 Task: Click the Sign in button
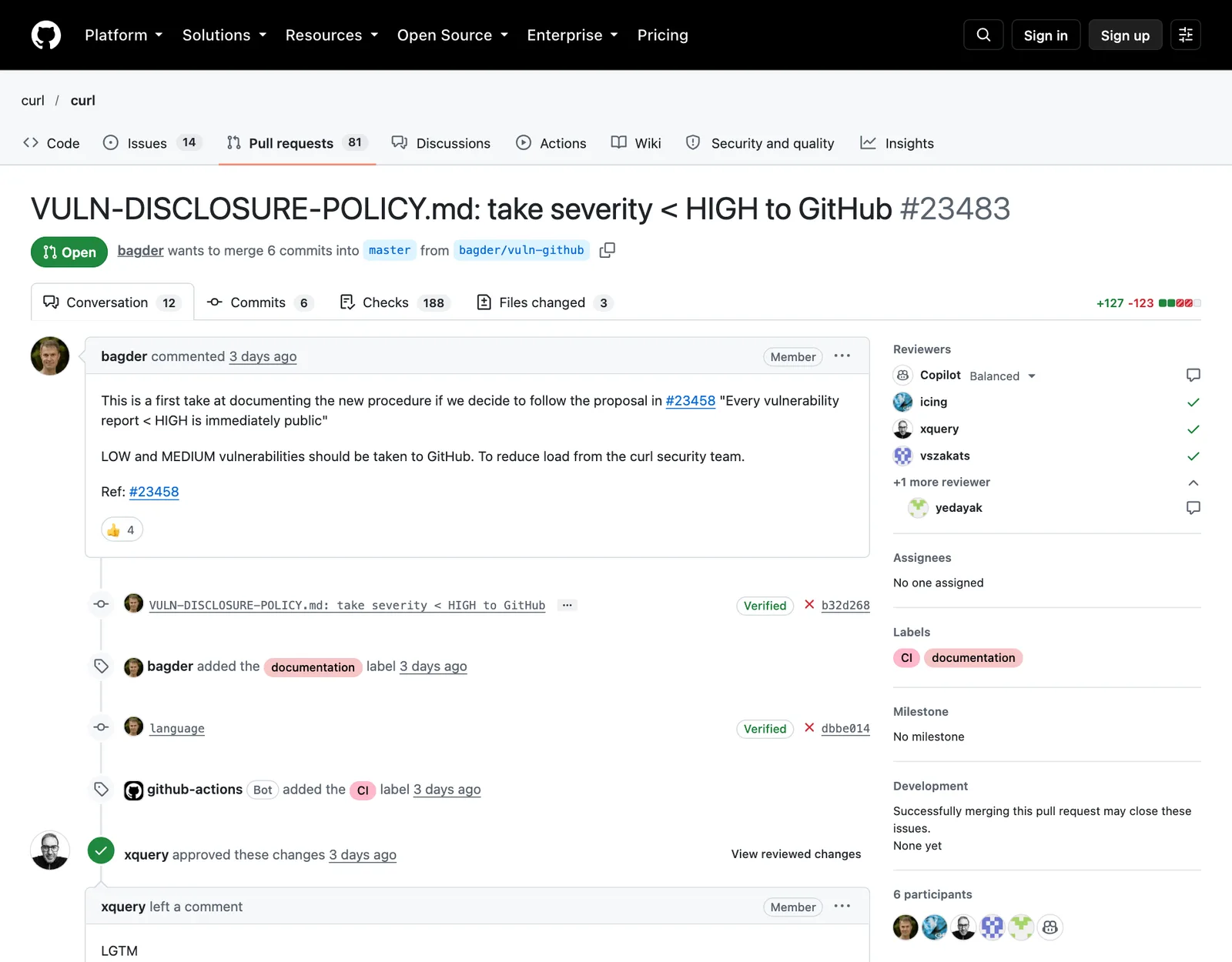click(x=1046, y=35)
